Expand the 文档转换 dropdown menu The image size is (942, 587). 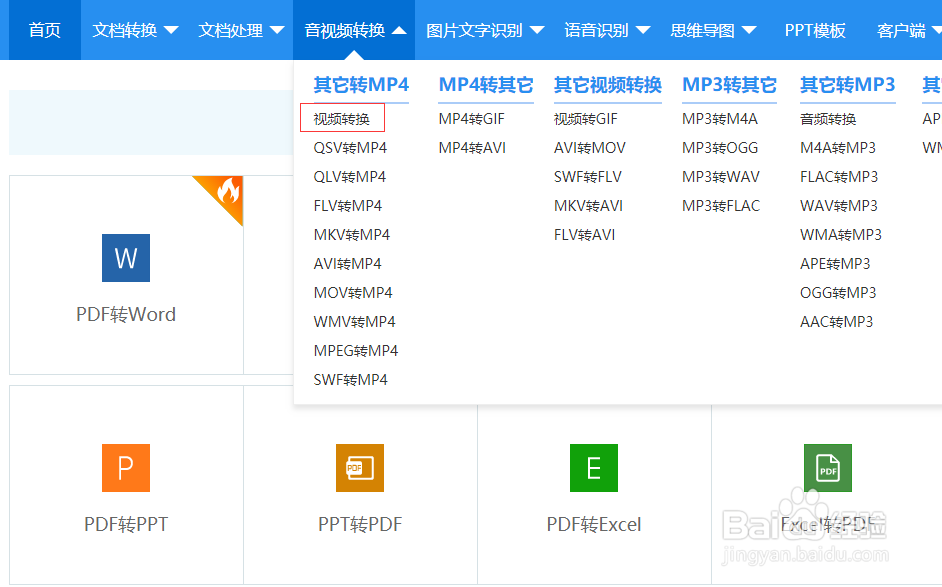point(135,30)
